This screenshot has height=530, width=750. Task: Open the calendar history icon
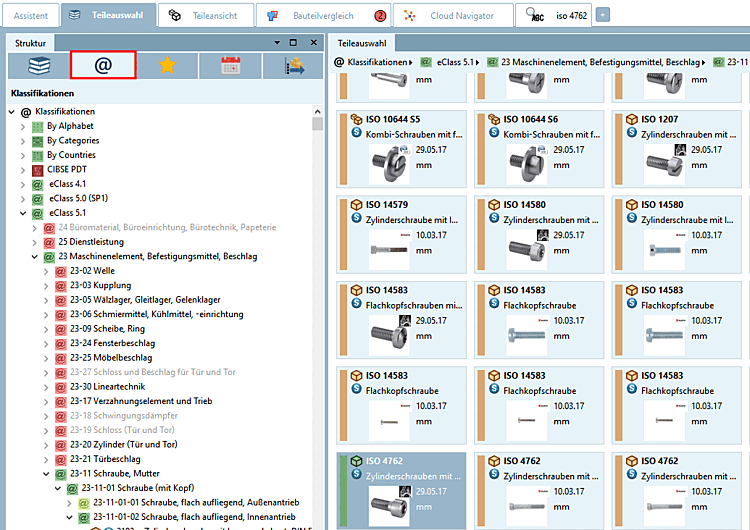[230, 65]
